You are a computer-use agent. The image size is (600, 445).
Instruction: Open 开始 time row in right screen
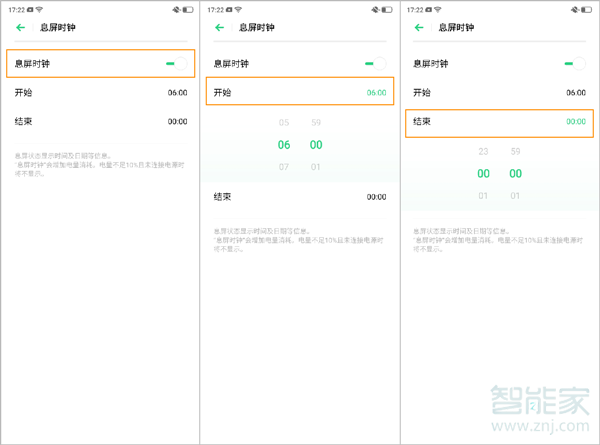pos(499,92)
